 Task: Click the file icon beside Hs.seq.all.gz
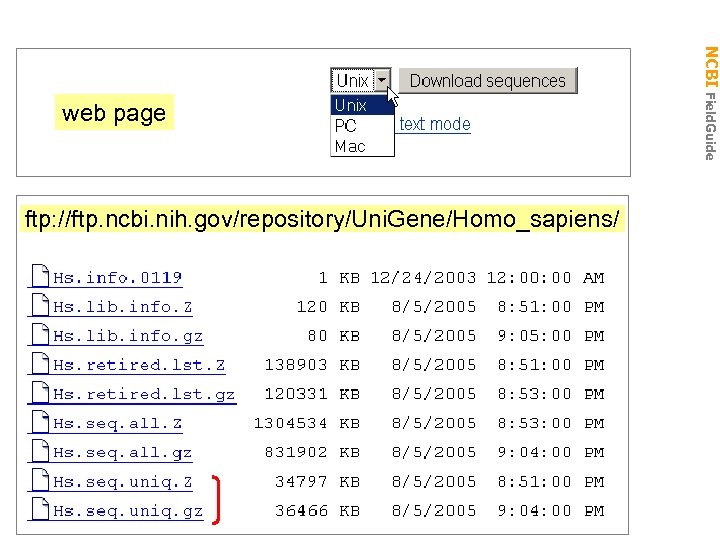[40, 451]
